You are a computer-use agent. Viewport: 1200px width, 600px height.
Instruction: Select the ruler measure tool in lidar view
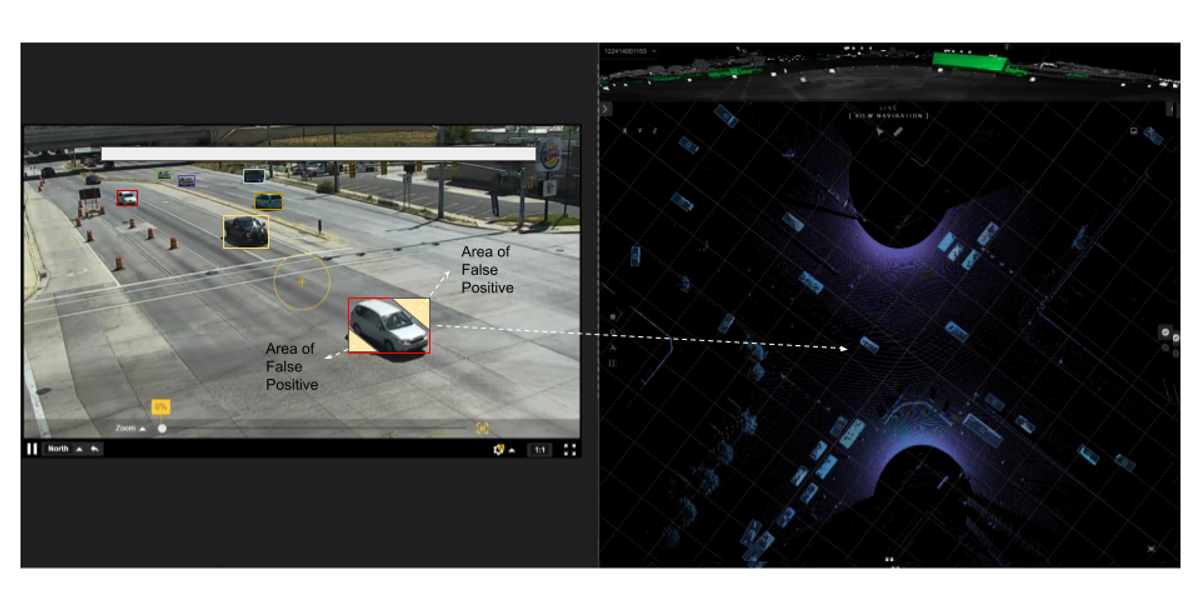pyautogui.click(x=898, y=132)
